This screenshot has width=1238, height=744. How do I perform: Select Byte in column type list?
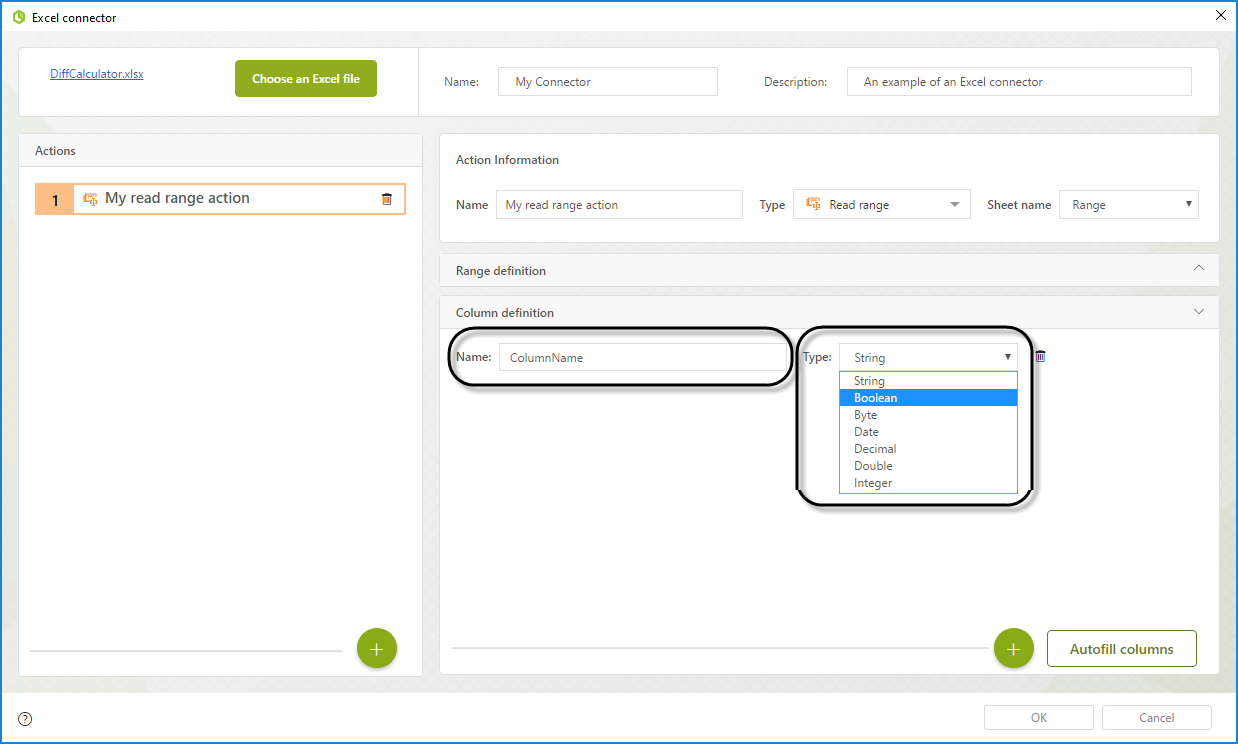tap(866, 415)
